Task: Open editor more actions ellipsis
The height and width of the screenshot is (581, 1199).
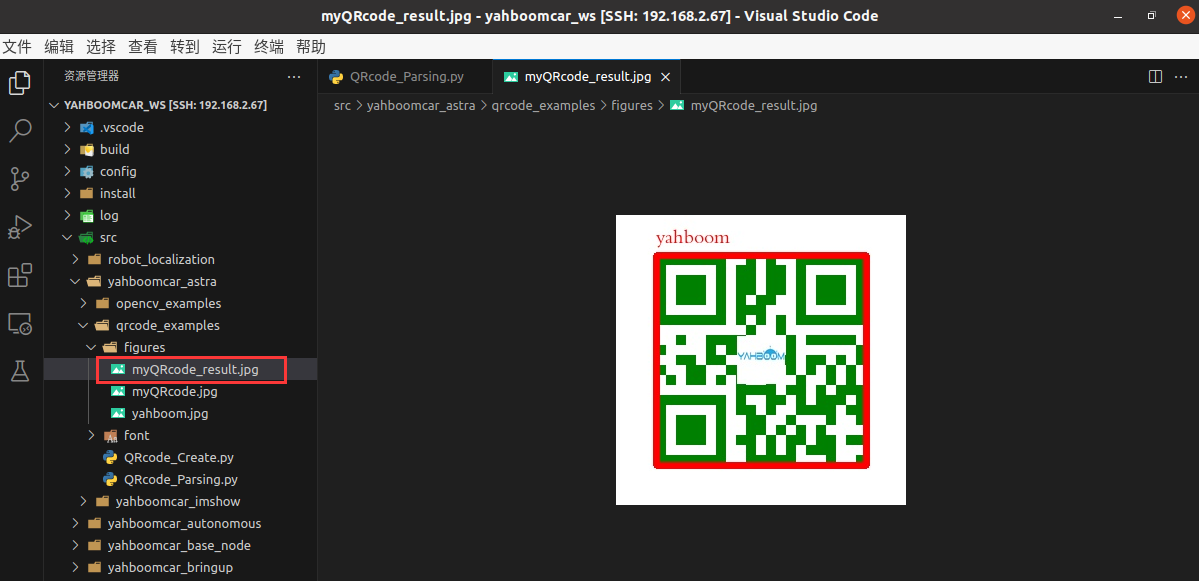Action: click(1179, 77)
